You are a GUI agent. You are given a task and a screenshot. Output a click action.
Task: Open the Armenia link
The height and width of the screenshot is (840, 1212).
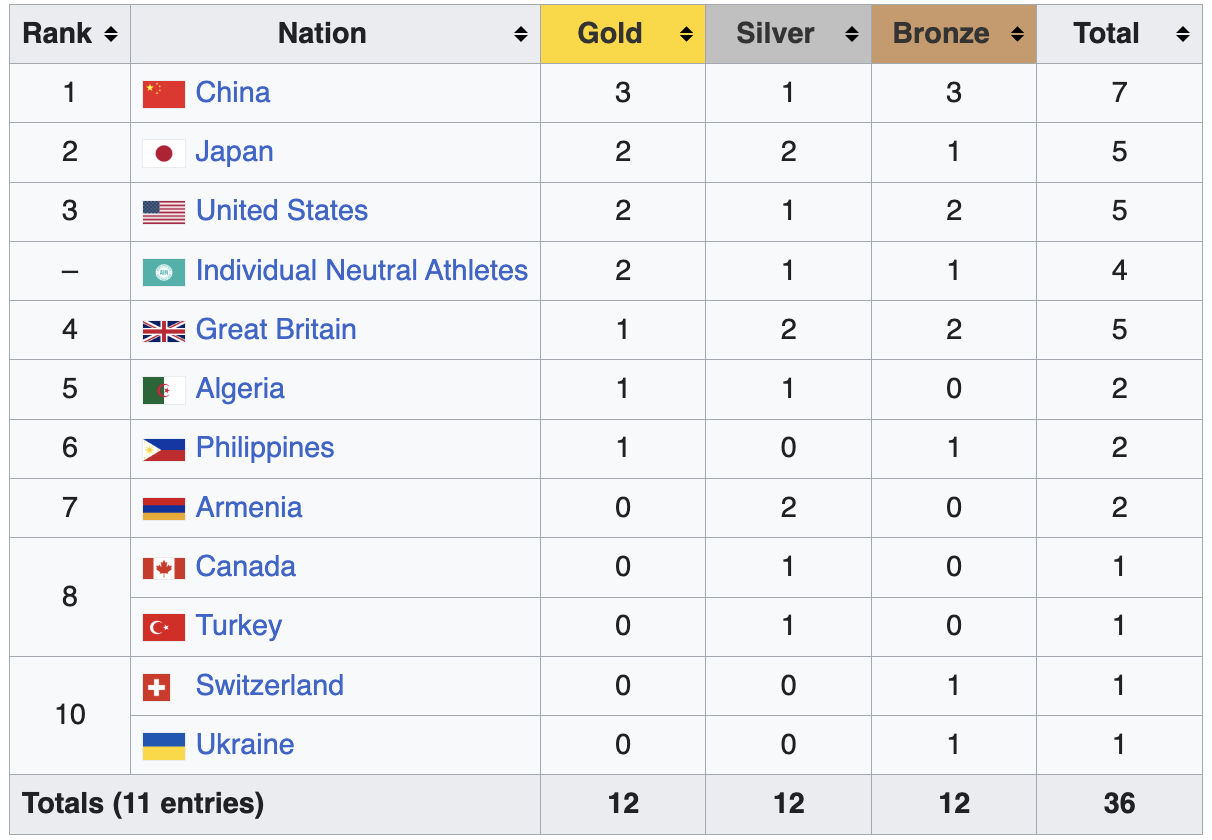click(249, 507)
